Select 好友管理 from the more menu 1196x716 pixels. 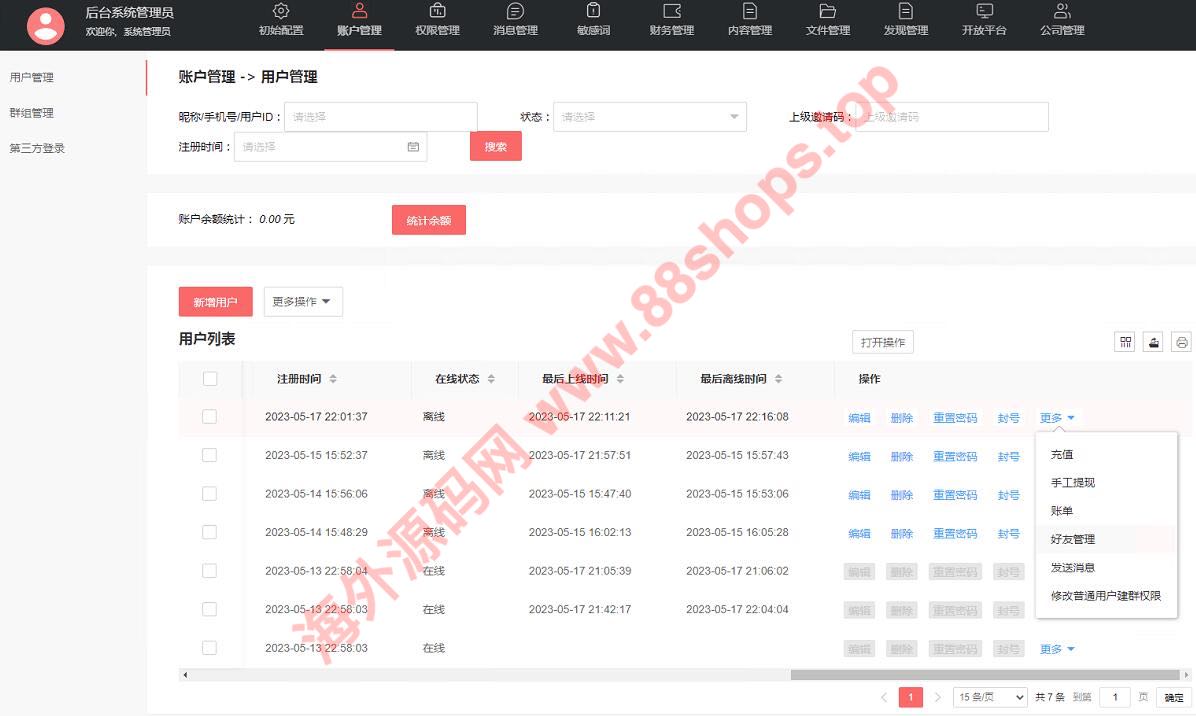tap(1072, 539)
